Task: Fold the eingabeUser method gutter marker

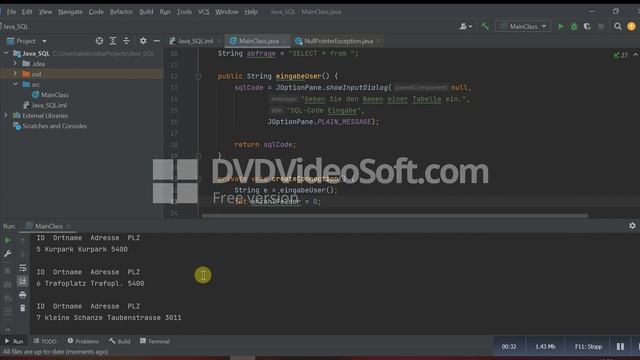Action: 198,76
